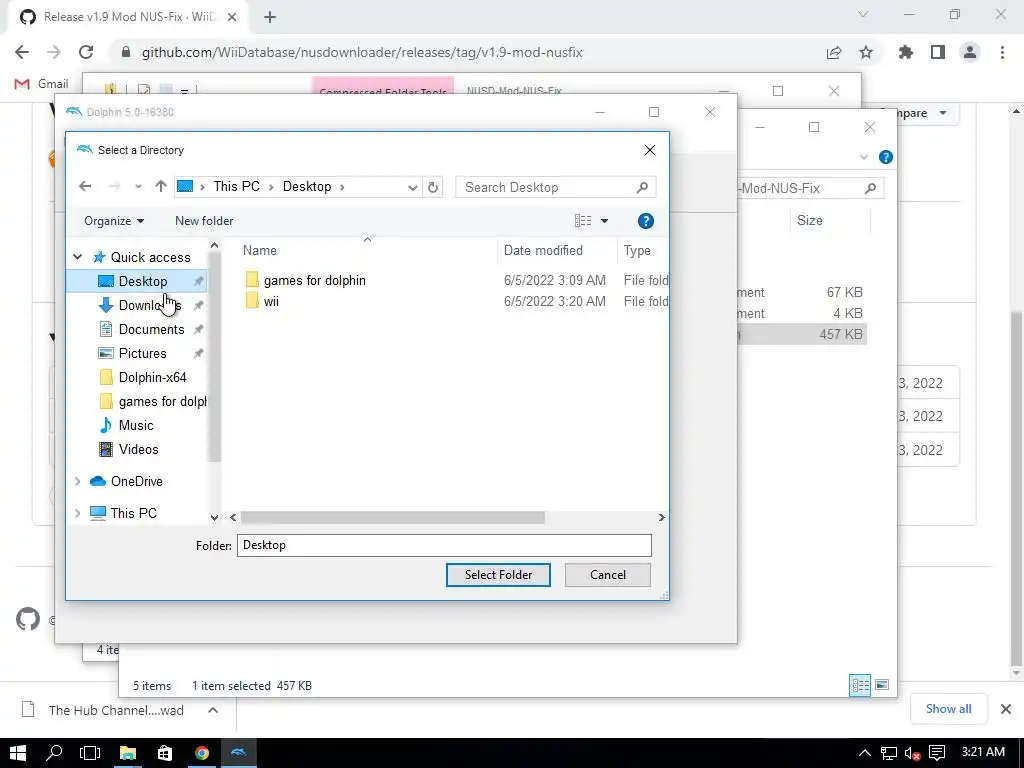Open taskbar search
This screenshot has width=1024, height=768.
pyautogui.click(x=54, y=753)
